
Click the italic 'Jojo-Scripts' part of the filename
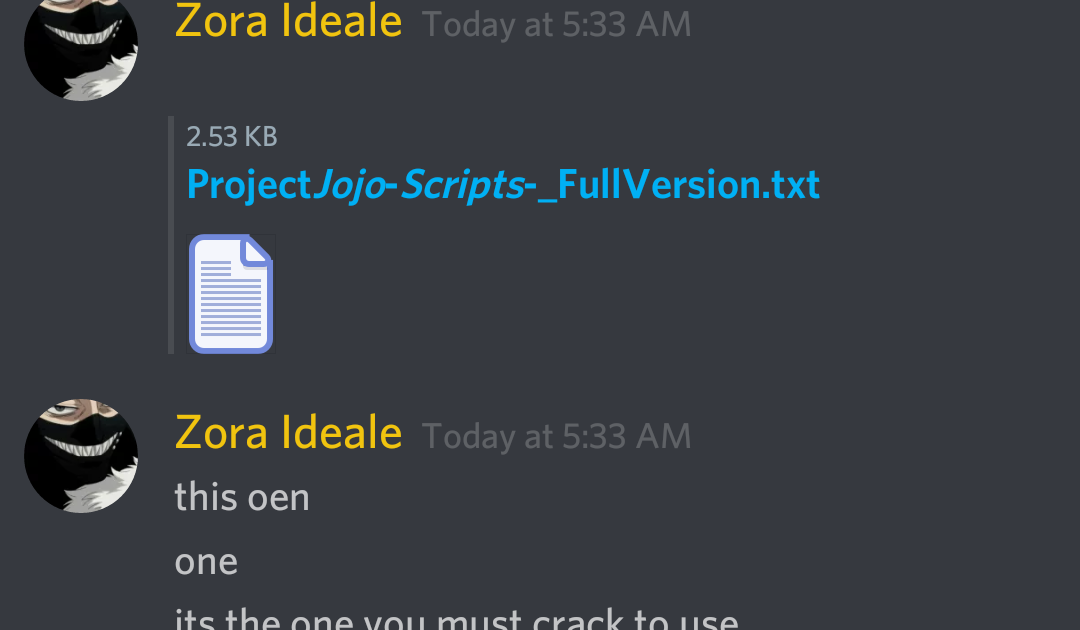tap(419, 185)
